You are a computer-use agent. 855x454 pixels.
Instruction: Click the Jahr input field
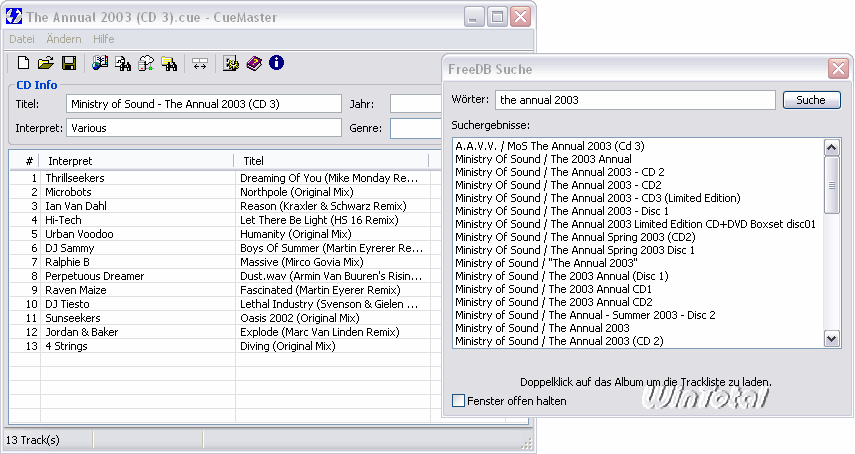(x=416, y=104)
